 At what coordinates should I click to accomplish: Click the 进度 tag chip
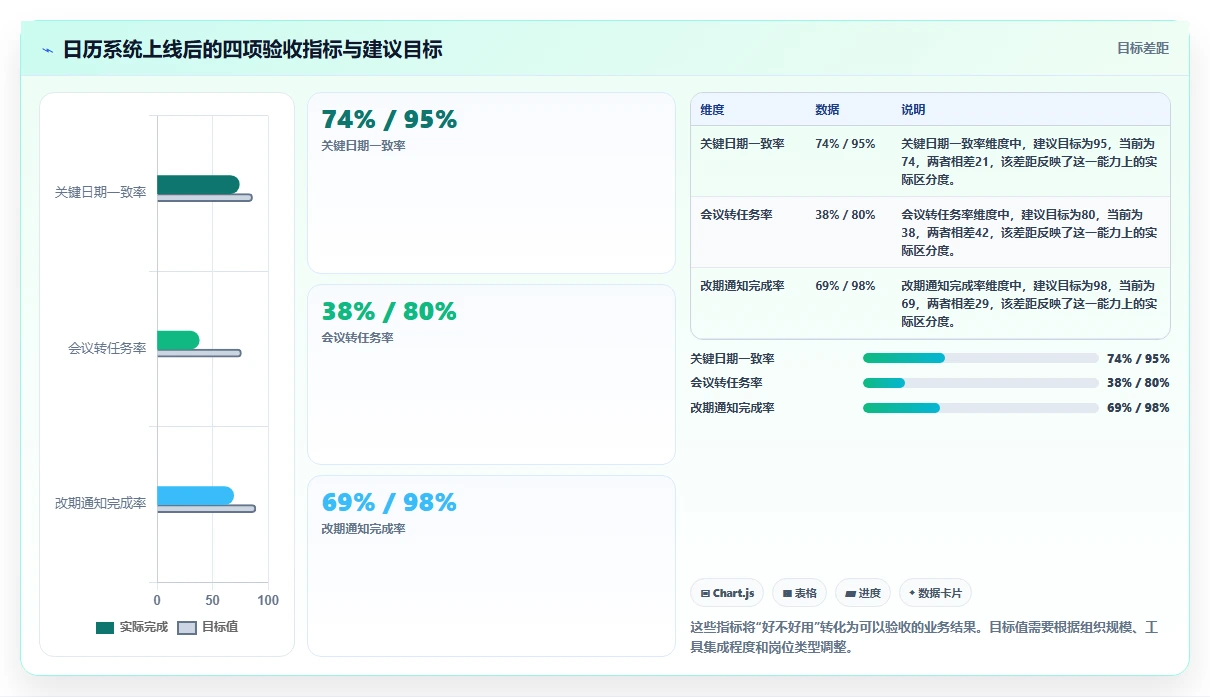(863, 593)
